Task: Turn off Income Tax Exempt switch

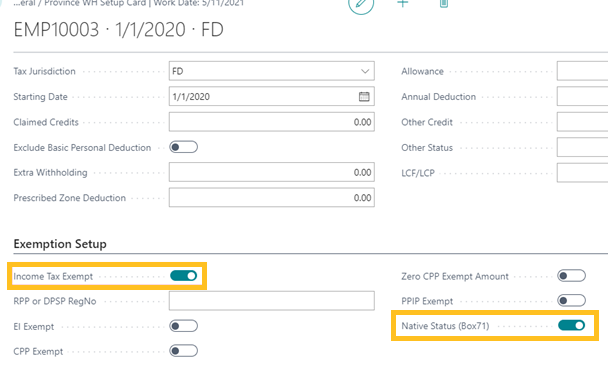Action: coord(183,276)
